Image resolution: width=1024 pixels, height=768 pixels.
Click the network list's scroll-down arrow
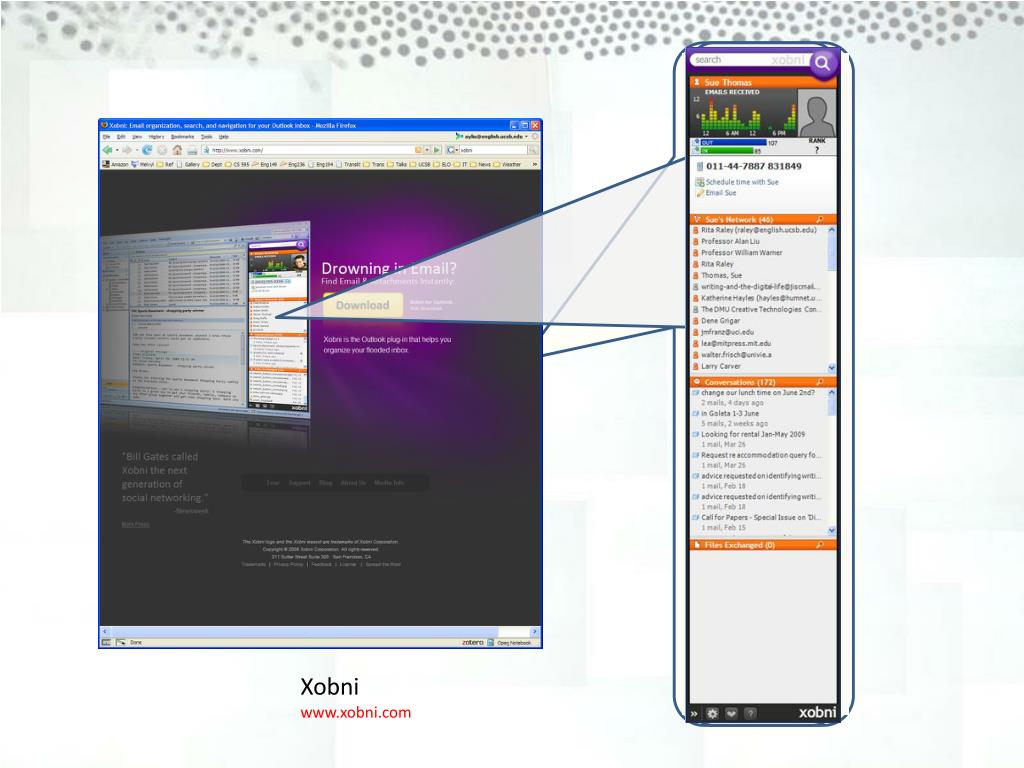click(x=831, y=368)
